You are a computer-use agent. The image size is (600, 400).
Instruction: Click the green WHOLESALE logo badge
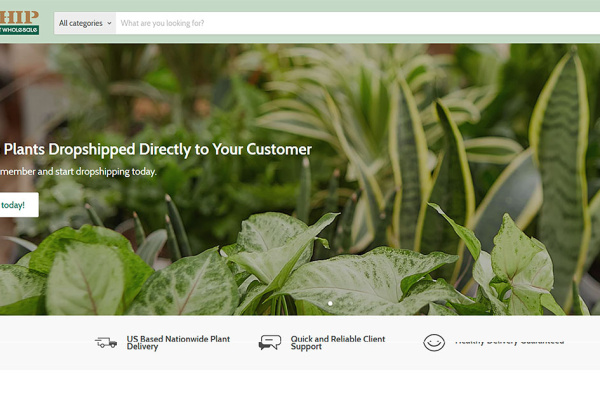[x=19, y=30]
